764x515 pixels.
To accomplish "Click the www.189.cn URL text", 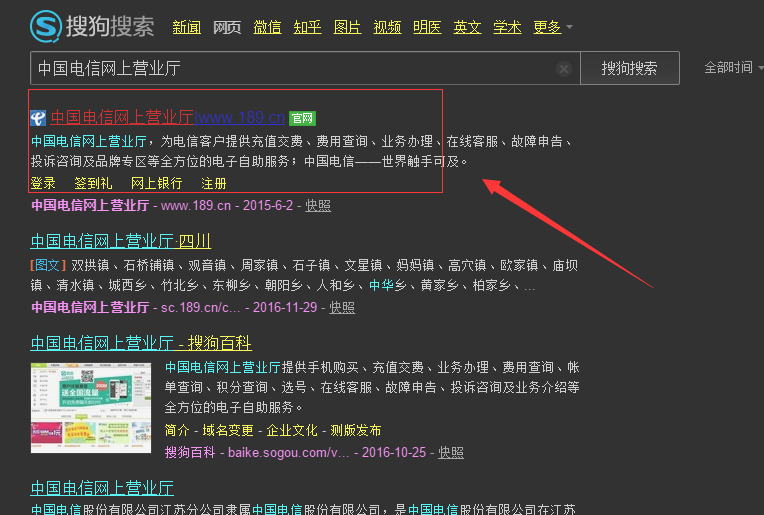I will (x=196, y=206).
